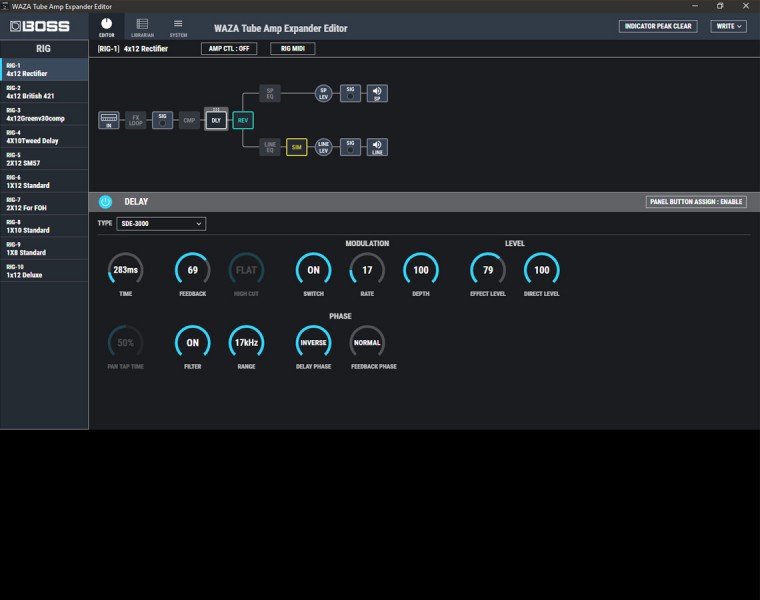The width and height of the screenshot is (760, 600).
Task: Toggle PANEL BUTTON ASSIGN enable
Action: [696, 202]
